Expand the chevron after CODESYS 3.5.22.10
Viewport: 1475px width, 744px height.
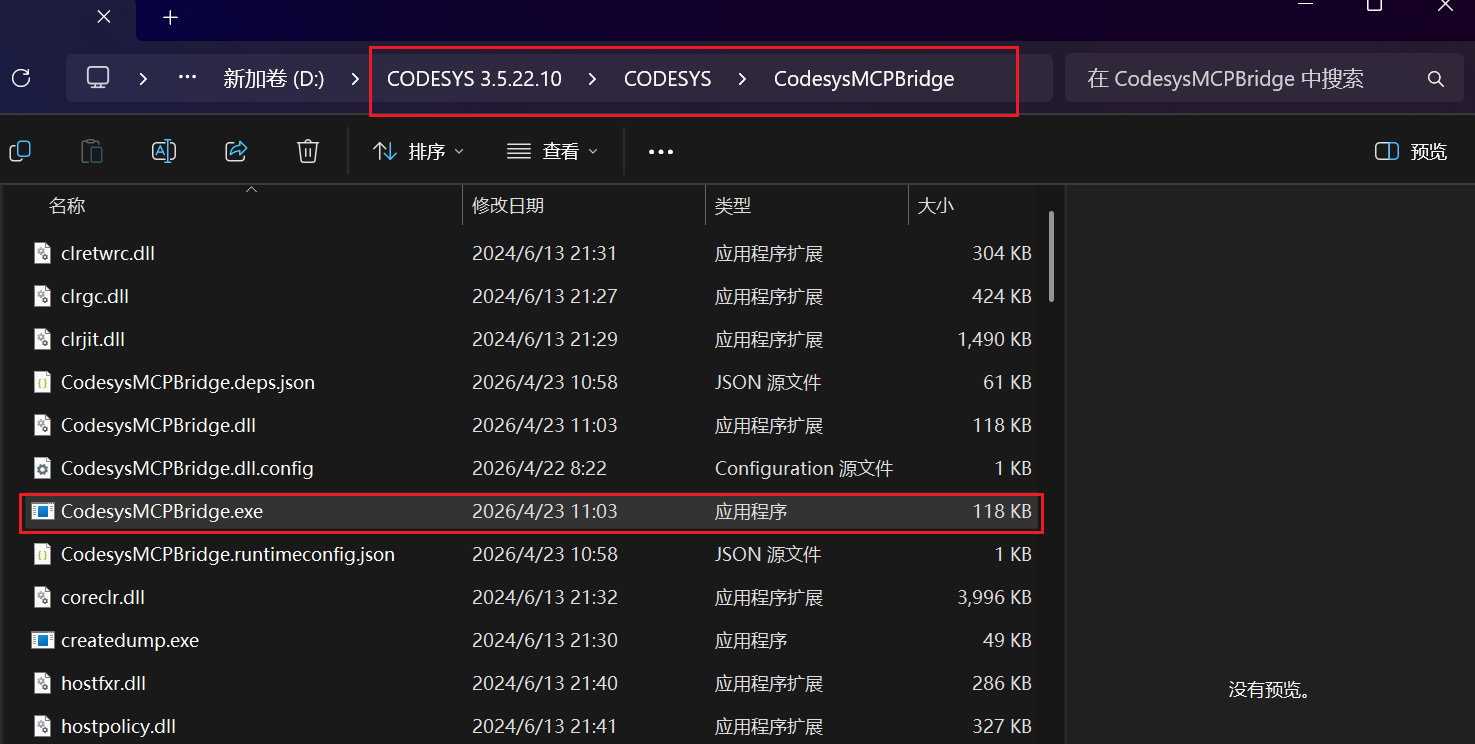[593, 78]
